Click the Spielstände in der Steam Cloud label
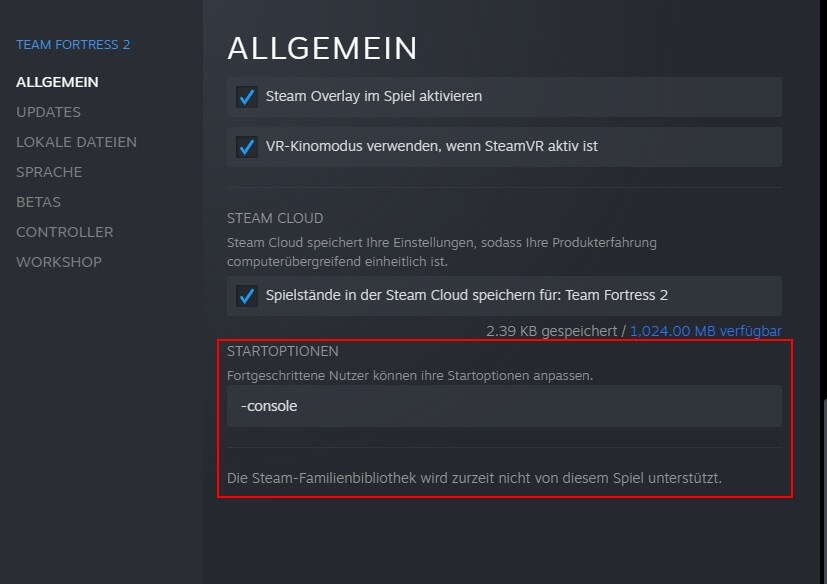This screenshot has height=584, width=827. 467,295
